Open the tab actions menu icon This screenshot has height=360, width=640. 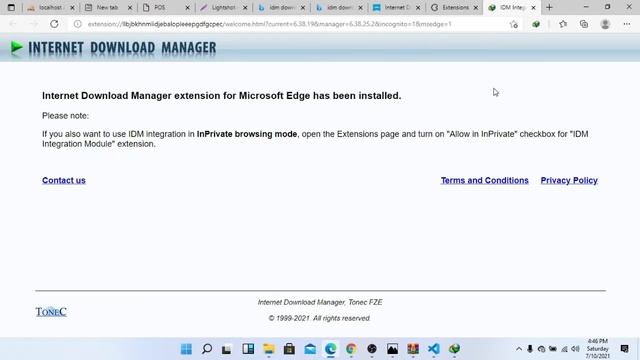pyautogui.click(x=11, y=7)
